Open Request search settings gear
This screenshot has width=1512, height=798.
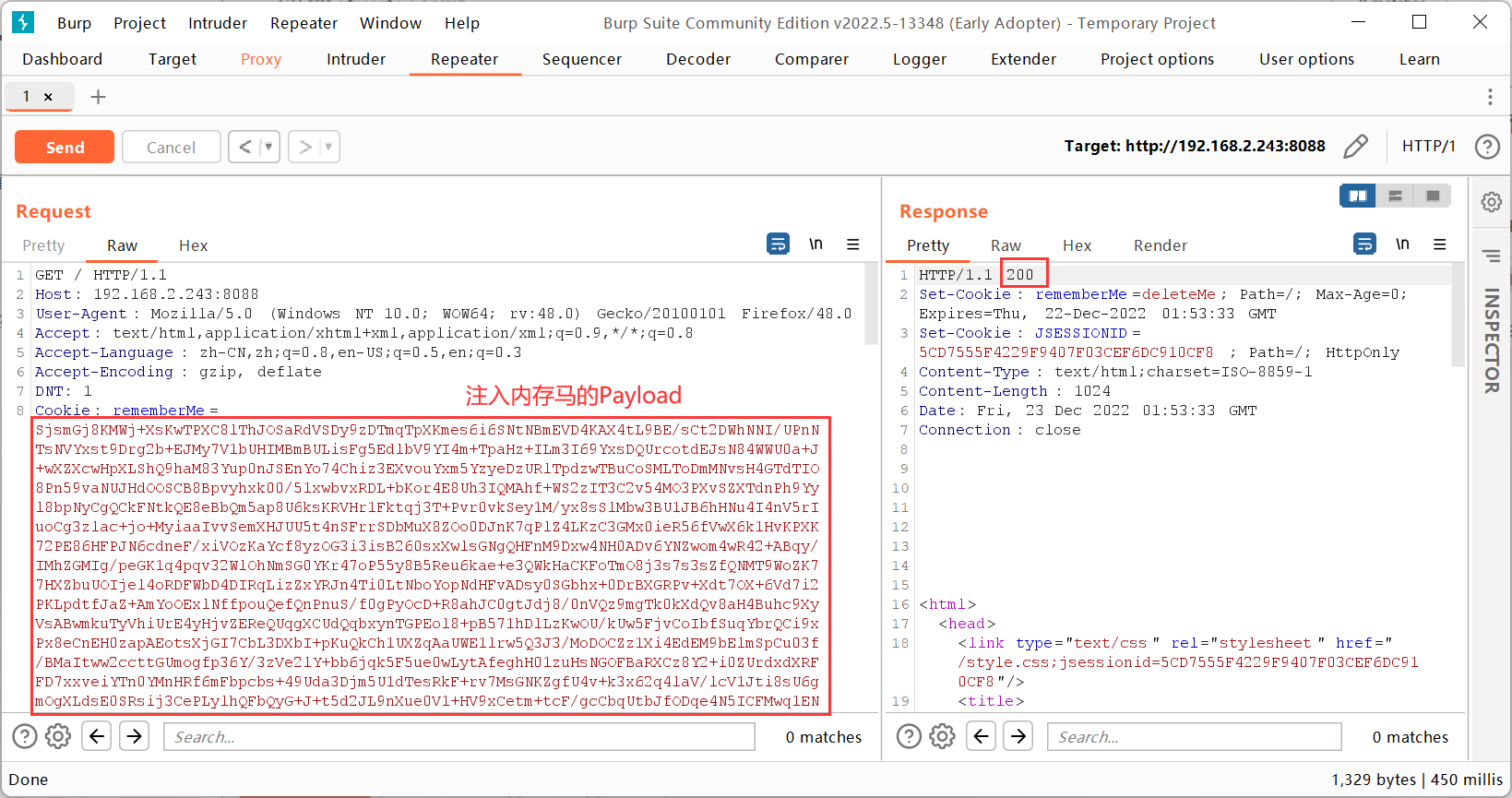tap(58, 736)
